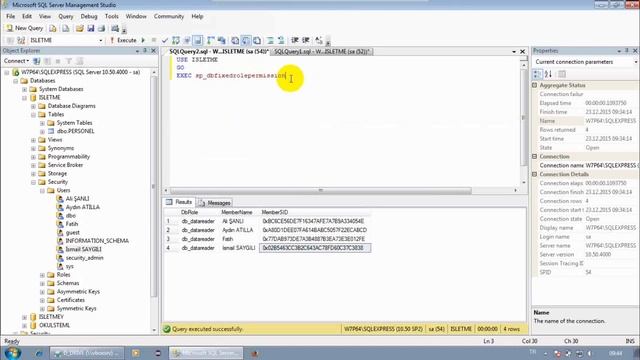Toggle Results to Grid icon
The image size is (640, 360).
click(x=246, y=40)
